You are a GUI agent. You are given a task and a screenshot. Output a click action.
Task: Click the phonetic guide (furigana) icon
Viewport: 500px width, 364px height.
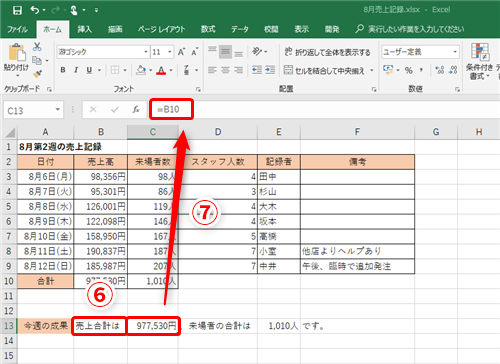(x=186, y=70)
